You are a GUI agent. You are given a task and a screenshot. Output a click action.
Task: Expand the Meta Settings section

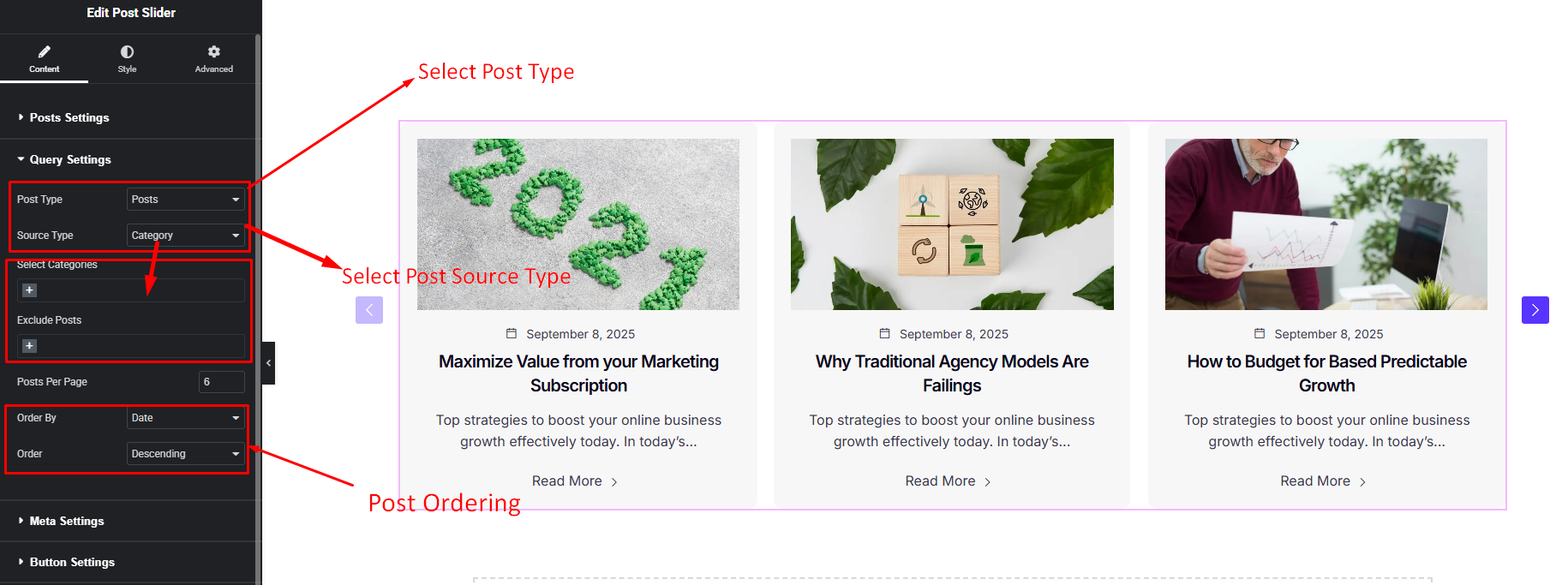tap(66, 521)
